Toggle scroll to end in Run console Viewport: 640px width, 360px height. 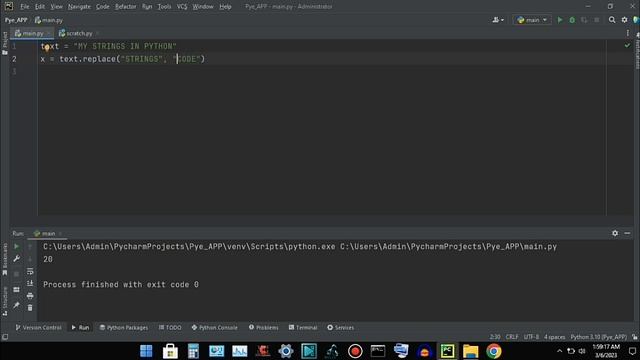point(30,283)
